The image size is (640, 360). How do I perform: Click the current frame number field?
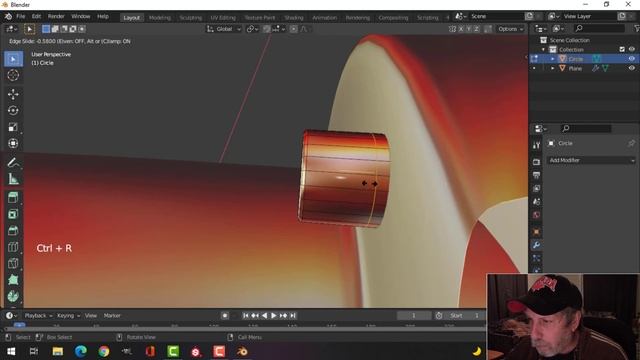click(413, 316)
